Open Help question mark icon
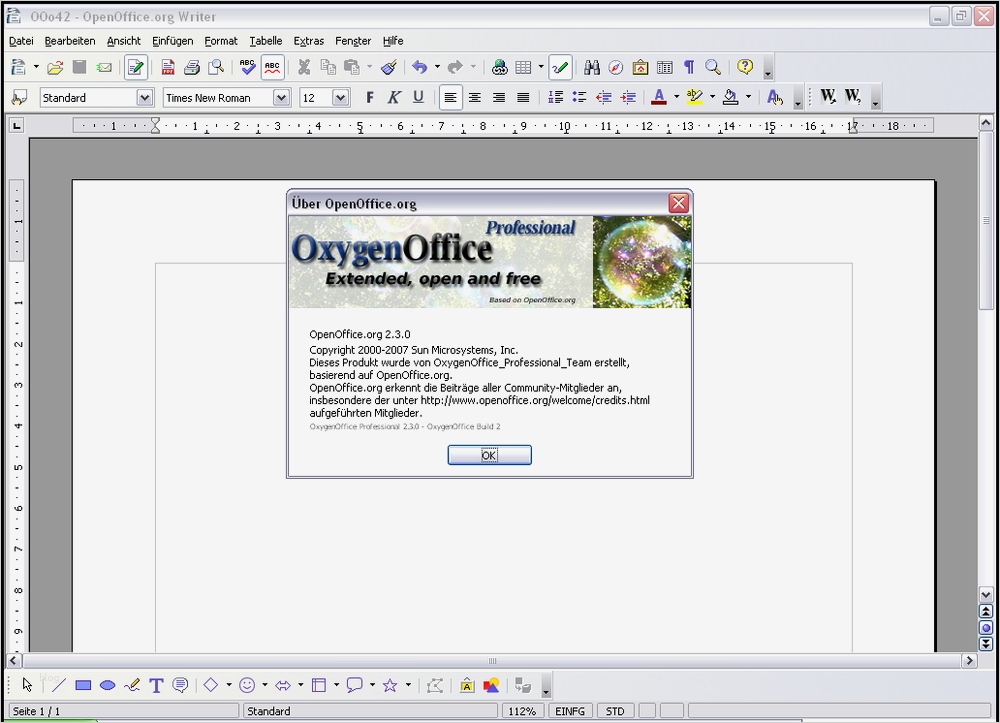This screenshot has width=1000, height=723. click(745, 67)
